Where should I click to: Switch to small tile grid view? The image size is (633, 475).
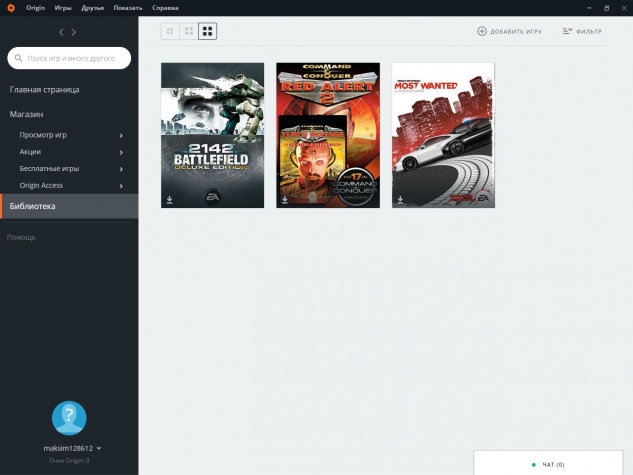pos(170,31)
